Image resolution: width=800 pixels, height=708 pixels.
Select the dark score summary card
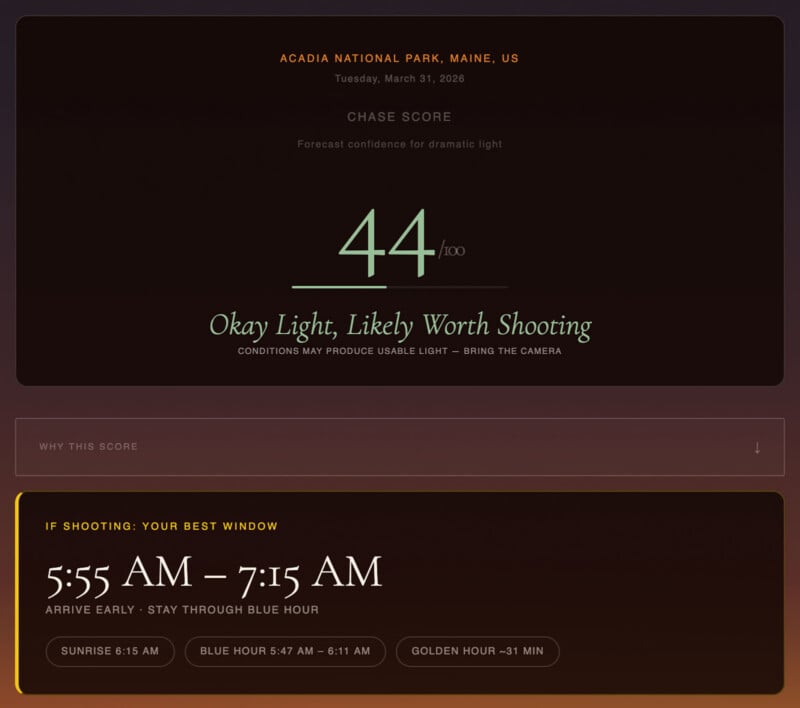[400, 200]
